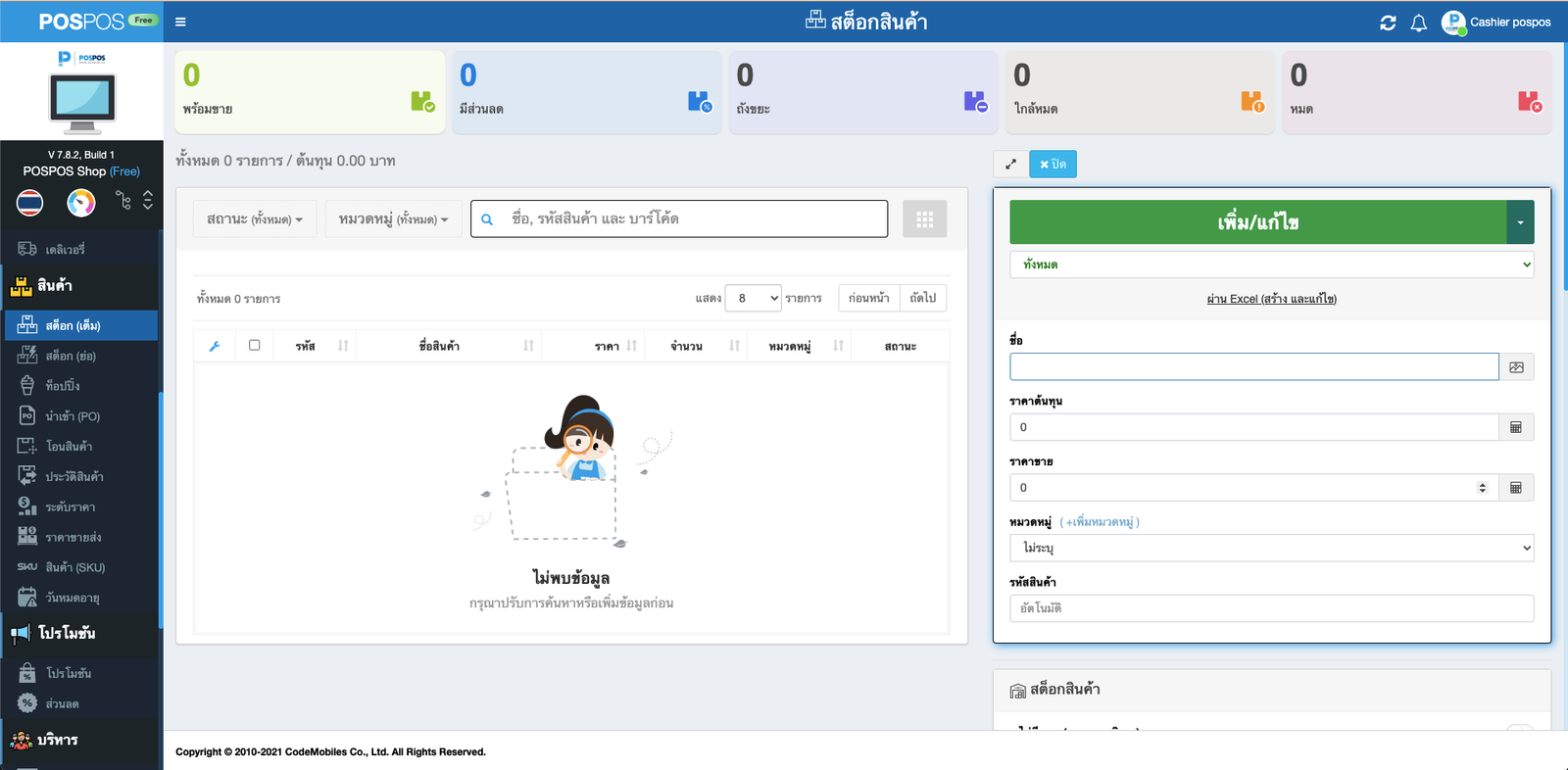Screen dimensions: 1568x770
Task: Go to นำเข้า (PO) sidebar item
Action: (73, 416)
